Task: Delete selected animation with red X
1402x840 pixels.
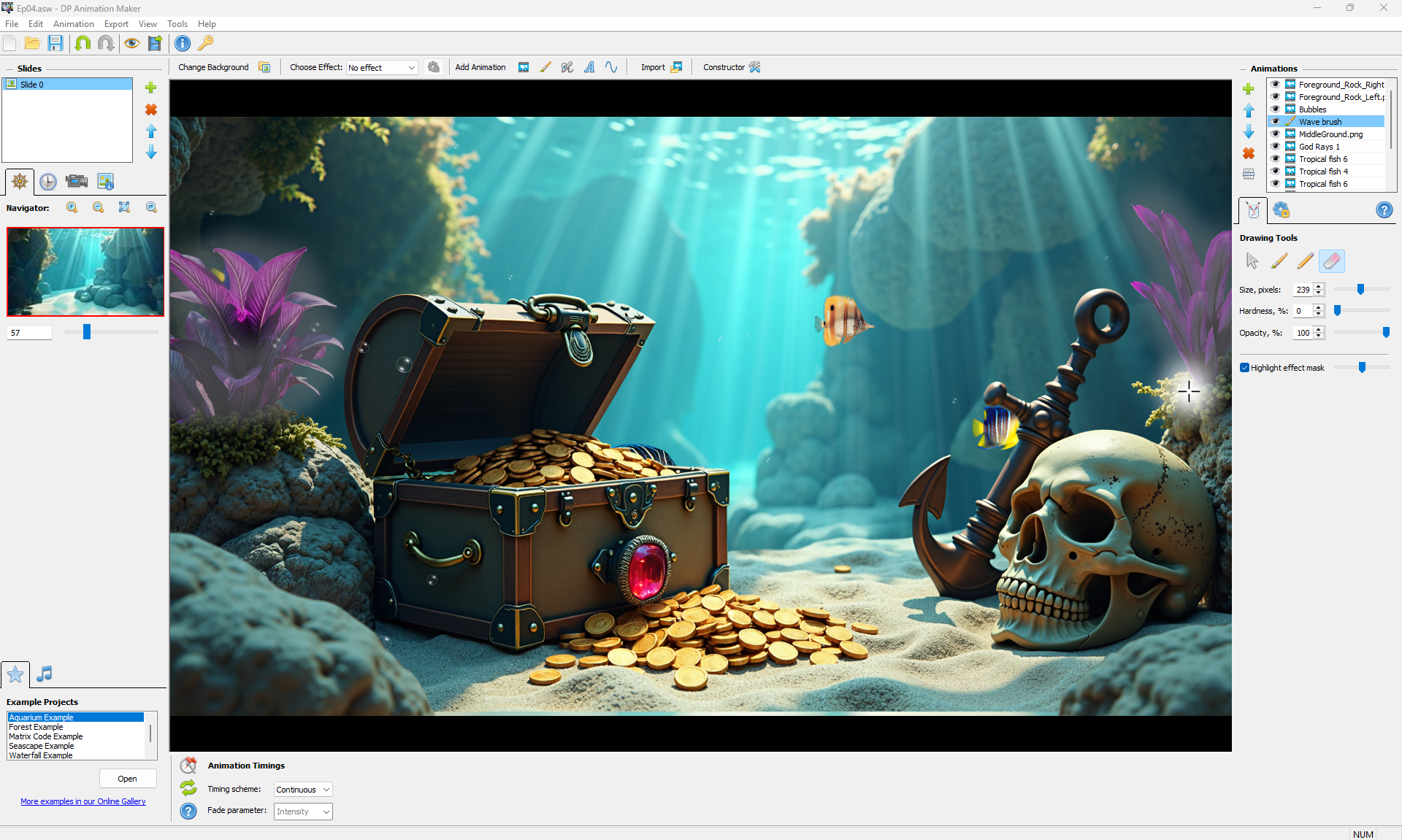Action: [1249, 153]
